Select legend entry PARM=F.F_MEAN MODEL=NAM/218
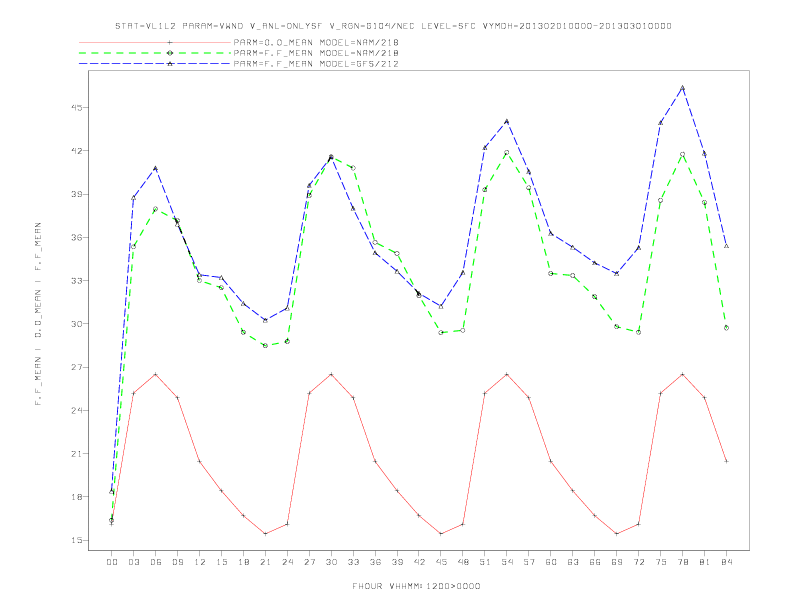 [316, 53]
